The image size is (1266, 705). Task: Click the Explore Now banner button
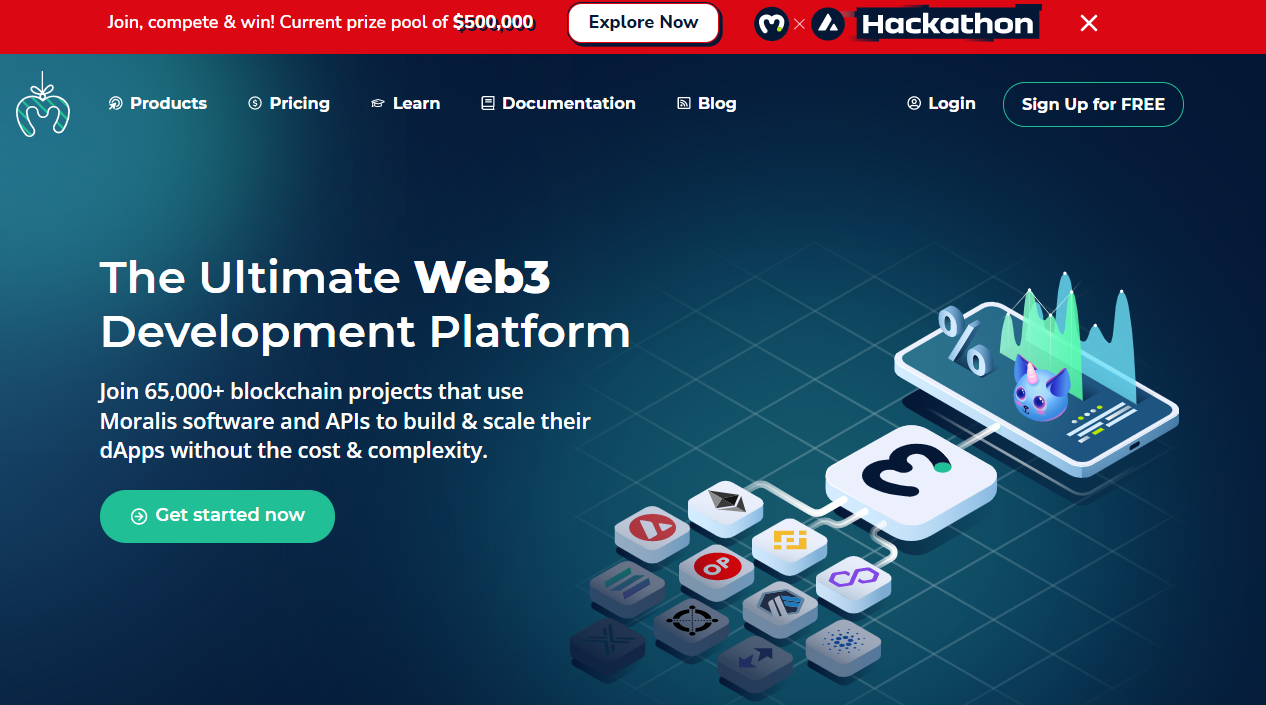pos(643,23)
